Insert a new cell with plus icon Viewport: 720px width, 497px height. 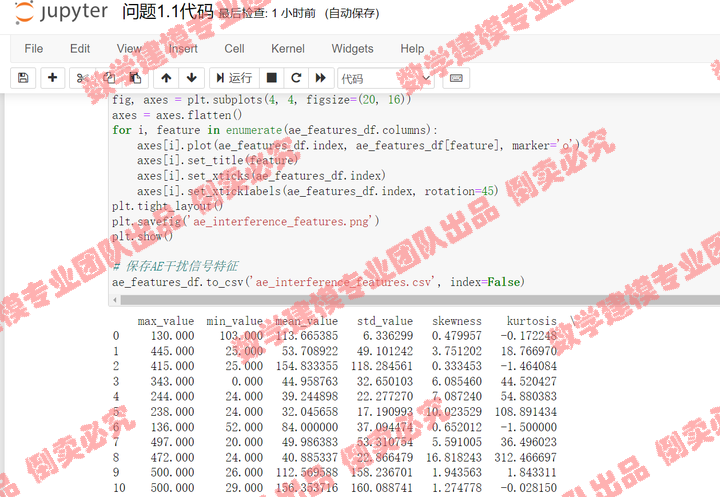pyautogui.click(x=53, y=78)
